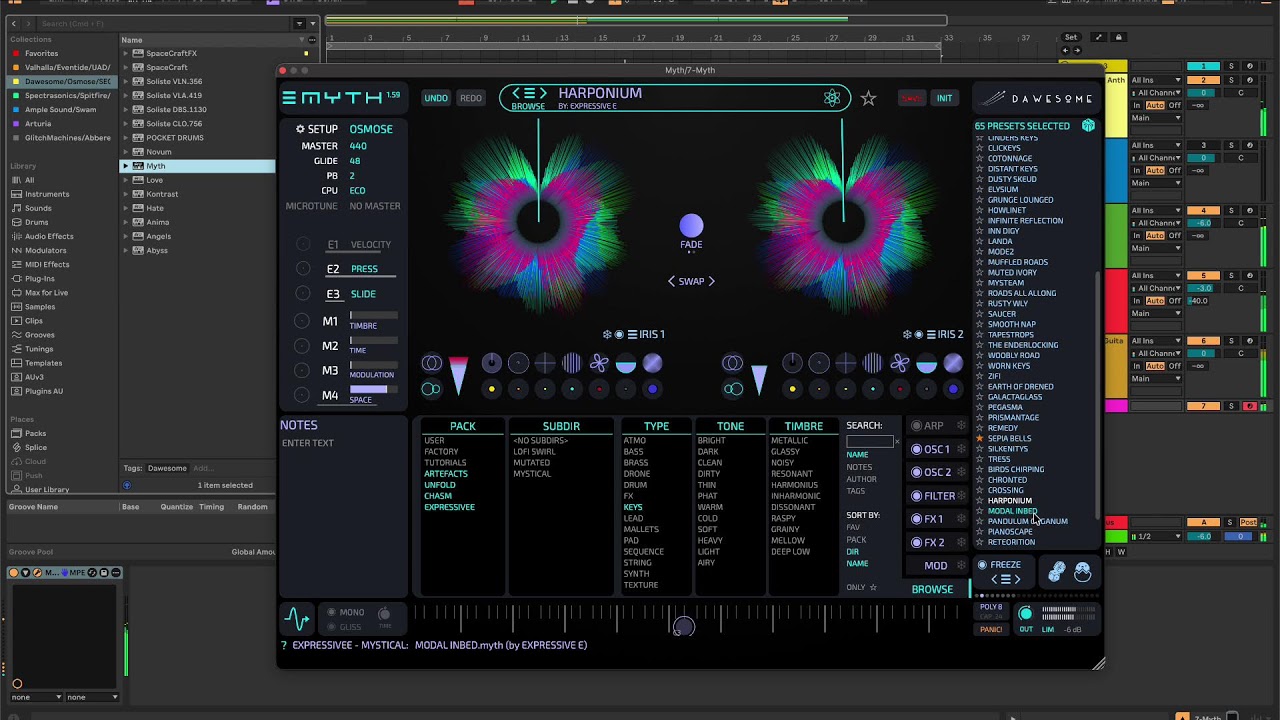Toggle the Iris 2 enable circle
1280x720 pixels.
pos(919,335)
